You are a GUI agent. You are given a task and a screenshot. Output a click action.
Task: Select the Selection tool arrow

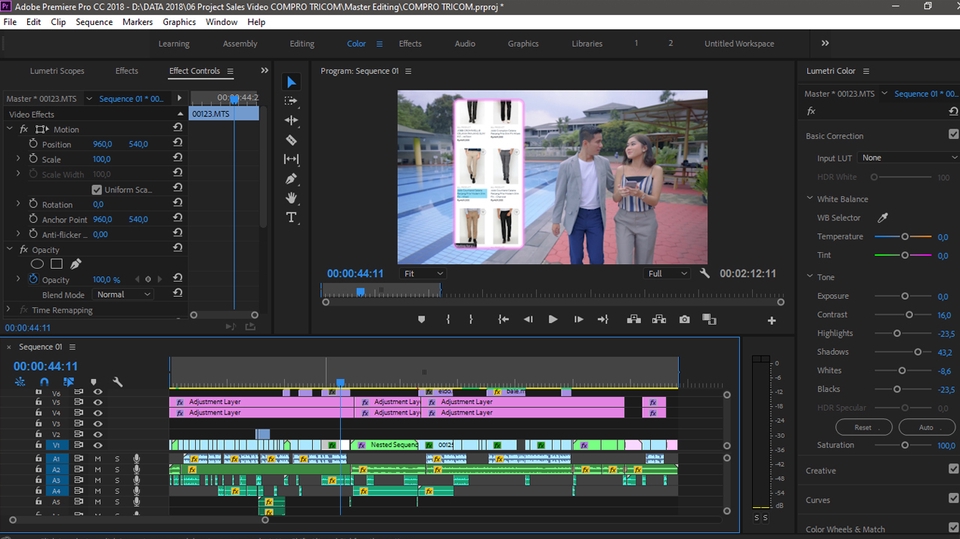tap(291, 82)
